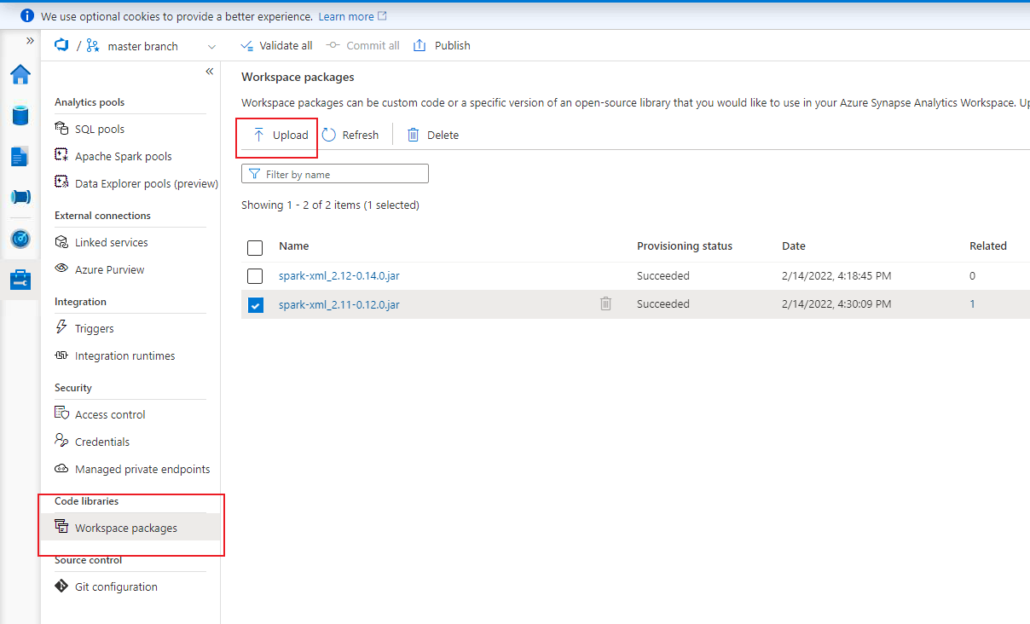Sort by the Name column header
Viewport: 1030px width, 624px height.
tap(294, 246)
